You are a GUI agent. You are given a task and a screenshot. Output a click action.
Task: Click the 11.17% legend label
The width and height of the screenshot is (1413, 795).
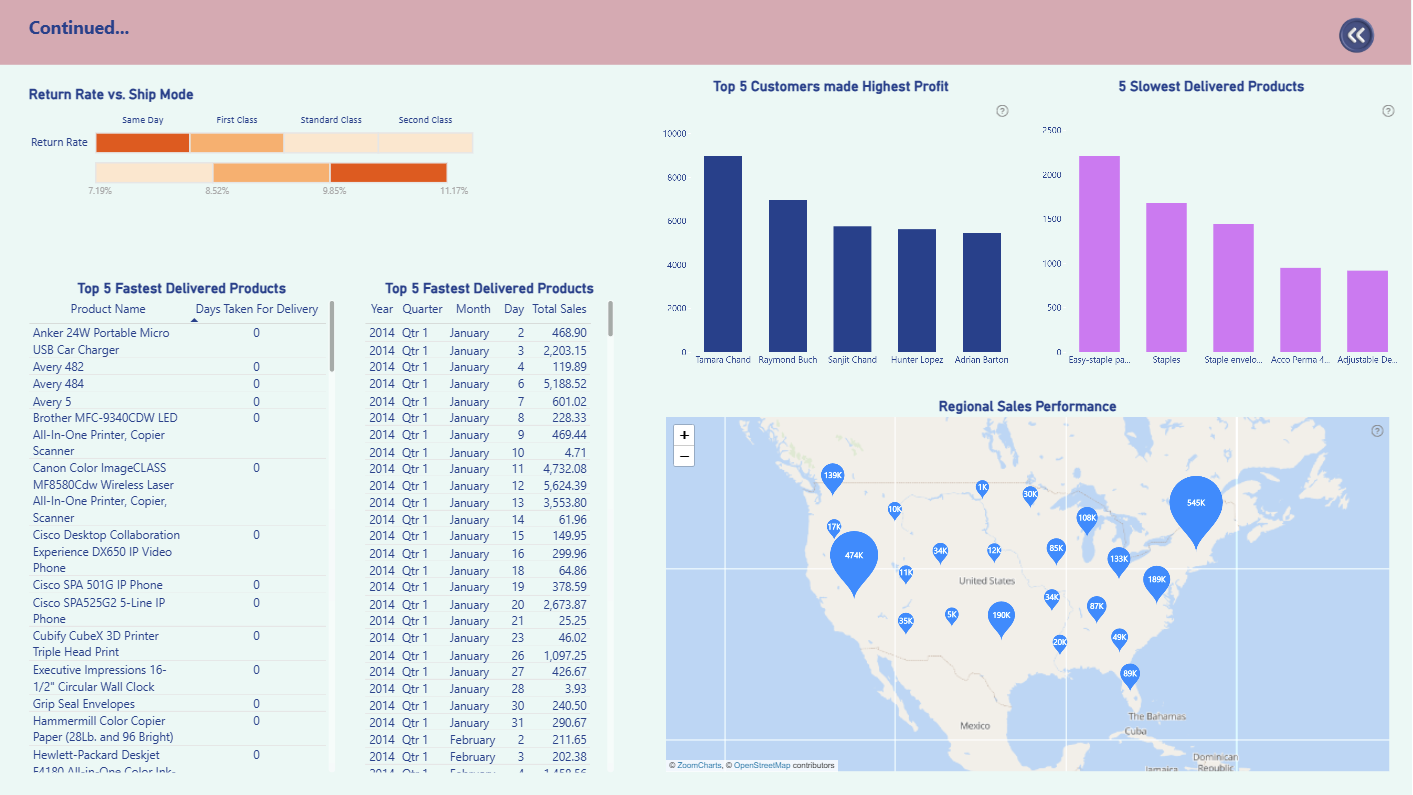point(453,190)
